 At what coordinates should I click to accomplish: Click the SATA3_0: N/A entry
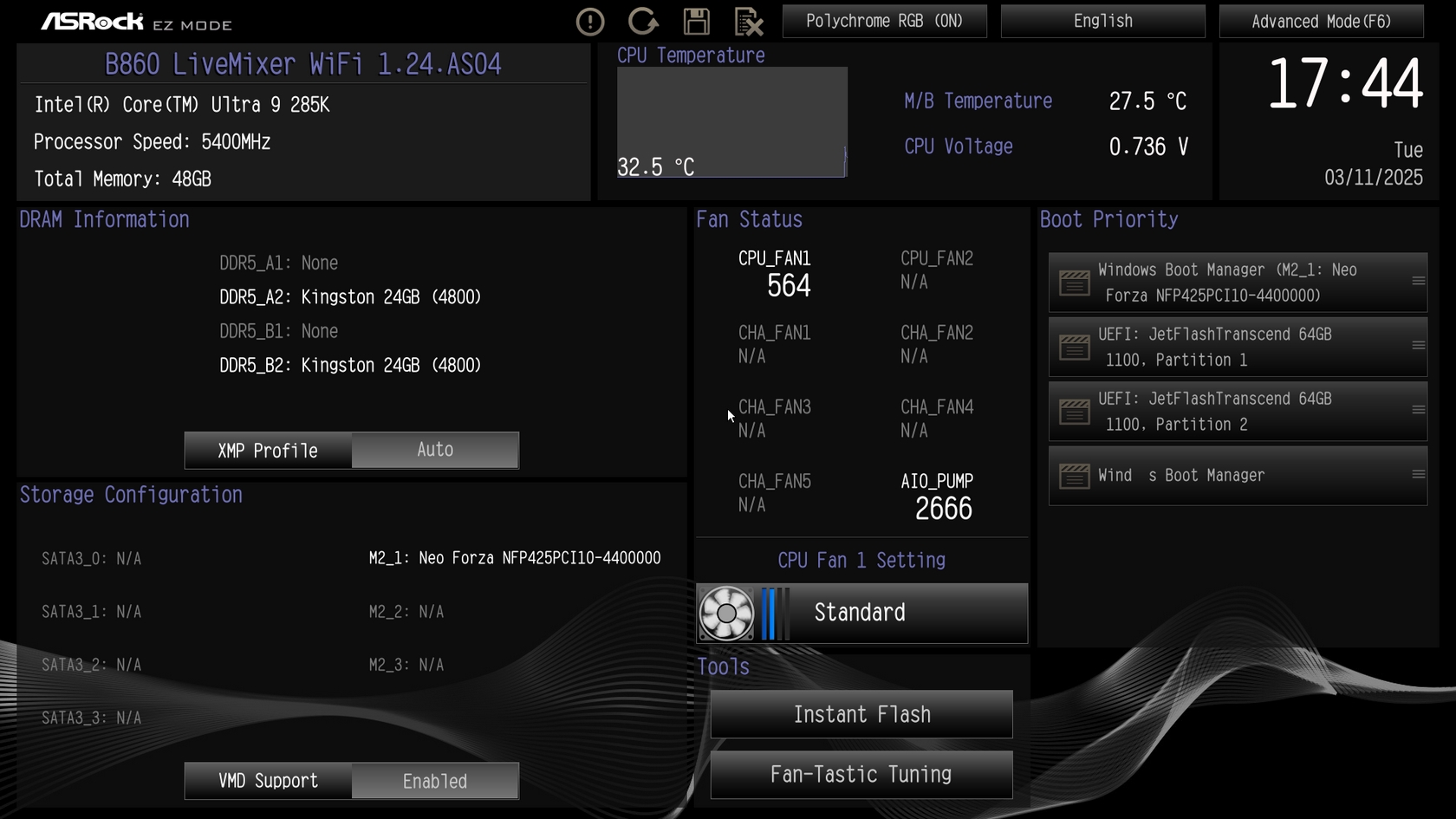pyautogui.click(x=92, y=559)
